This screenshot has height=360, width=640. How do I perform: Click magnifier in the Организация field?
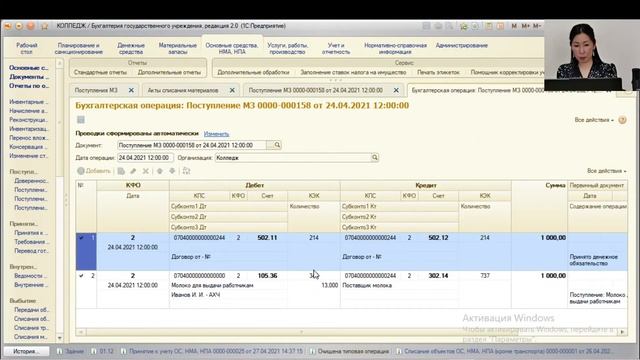tap(375, 158)
